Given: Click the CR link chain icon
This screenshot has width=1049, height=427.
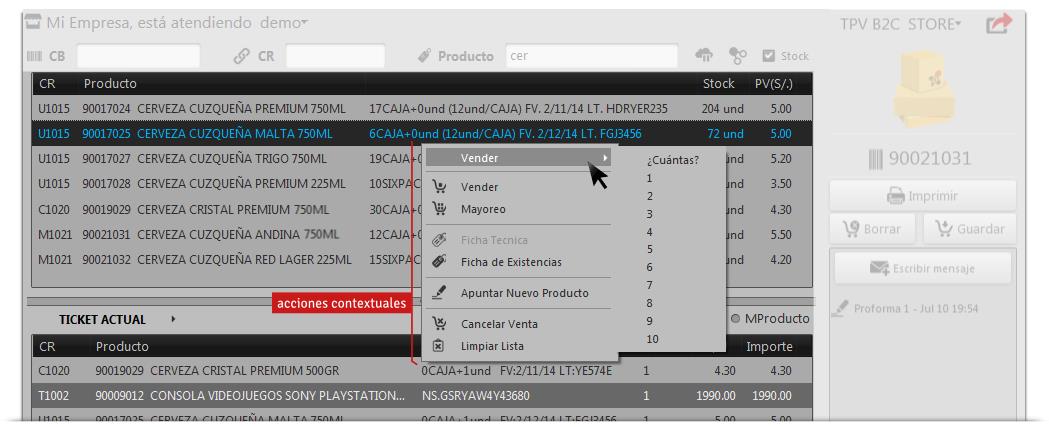Looking at the screenshot, I should [x=242, y=56].
